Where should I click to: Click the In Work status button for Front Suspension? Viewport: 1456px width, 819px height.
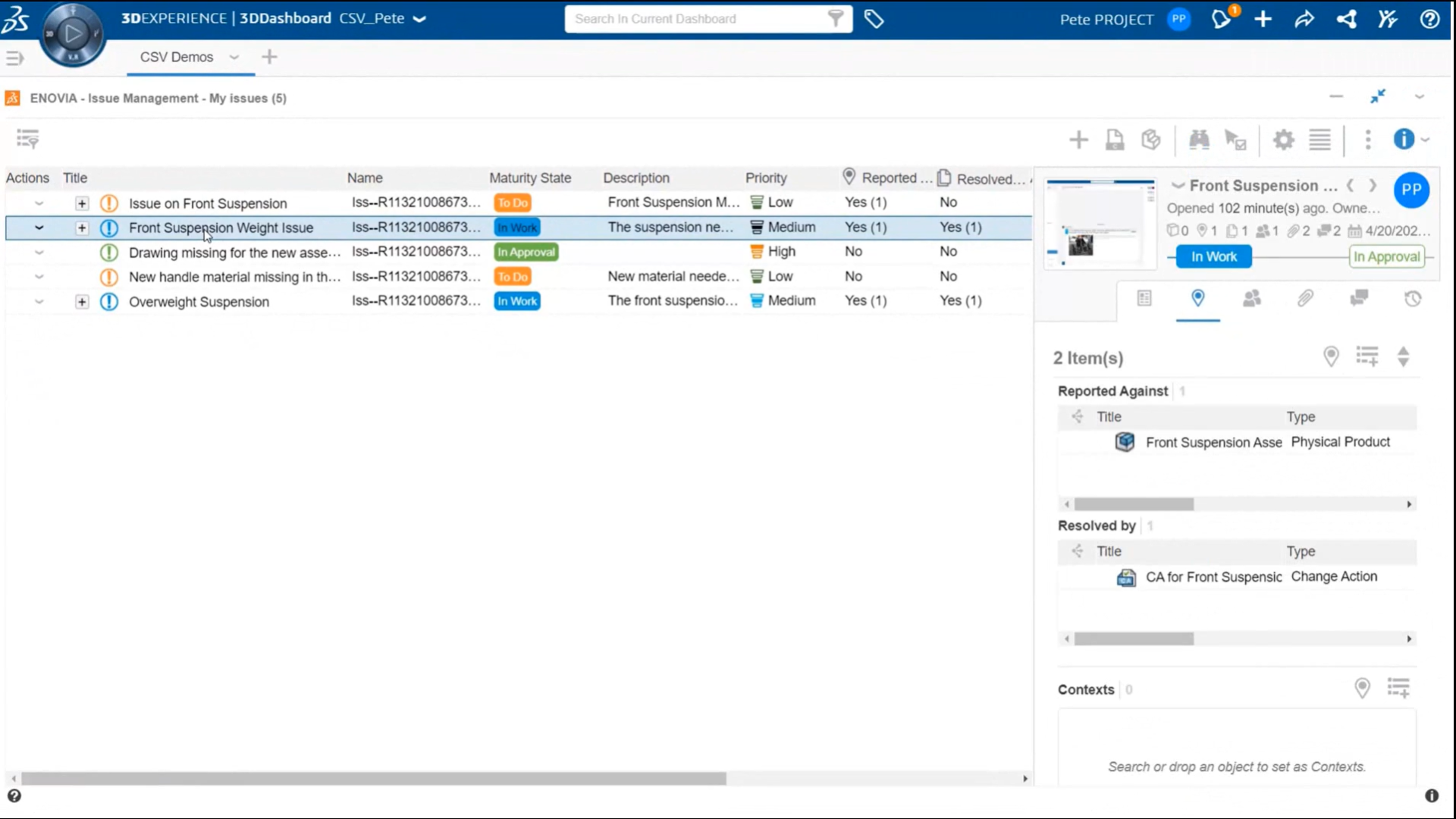(x=1212, y=256)
